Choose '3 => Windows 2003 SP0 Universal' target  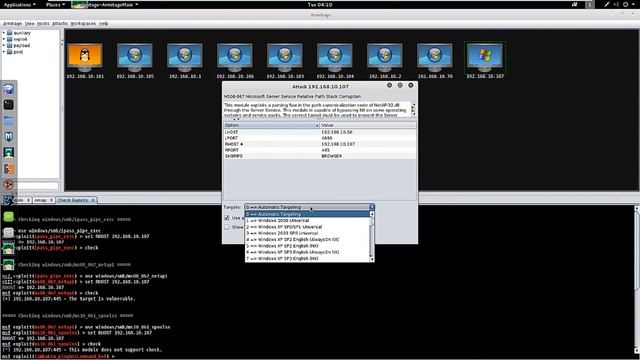pyautogui.click(x=307, y=233)
